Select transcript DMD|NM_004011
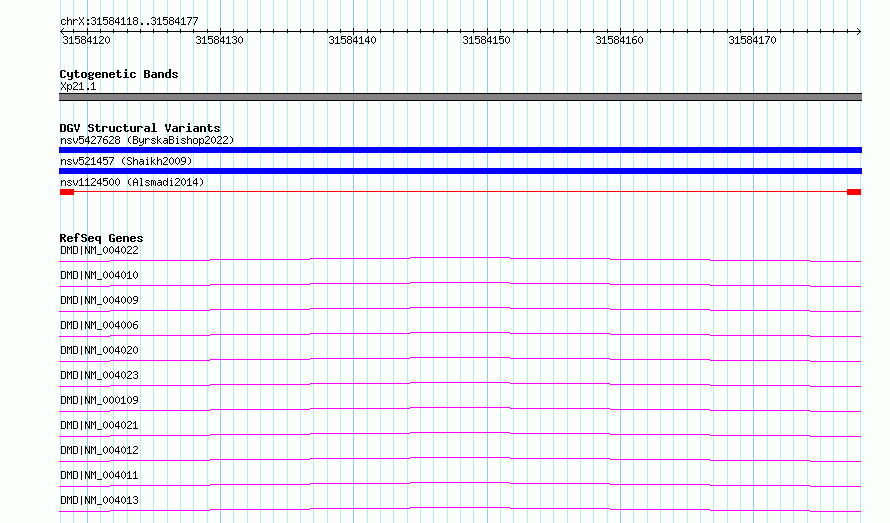890x523 pixels. pyautogui.click(x=99, y=475)
